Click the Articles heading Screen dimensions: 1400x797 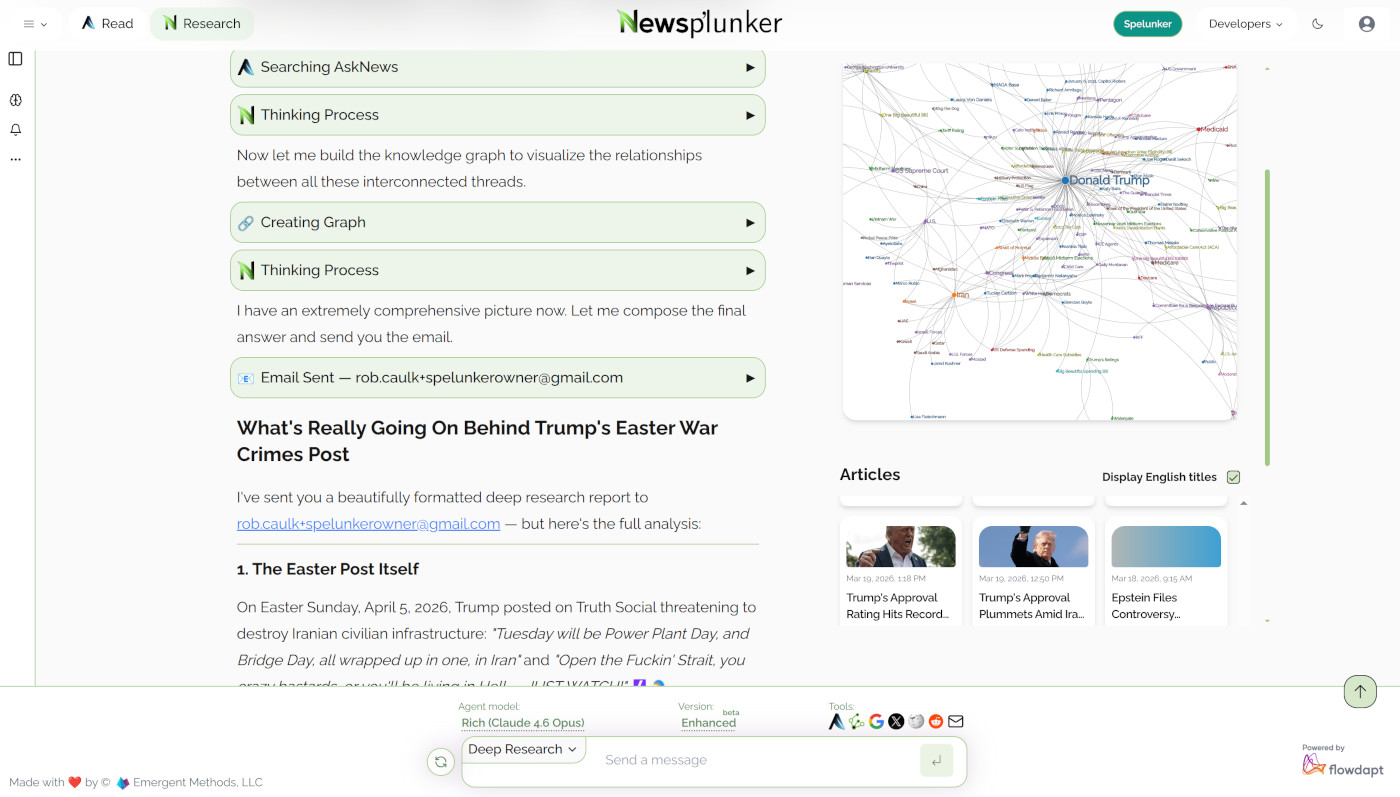(x=870, y=475)
